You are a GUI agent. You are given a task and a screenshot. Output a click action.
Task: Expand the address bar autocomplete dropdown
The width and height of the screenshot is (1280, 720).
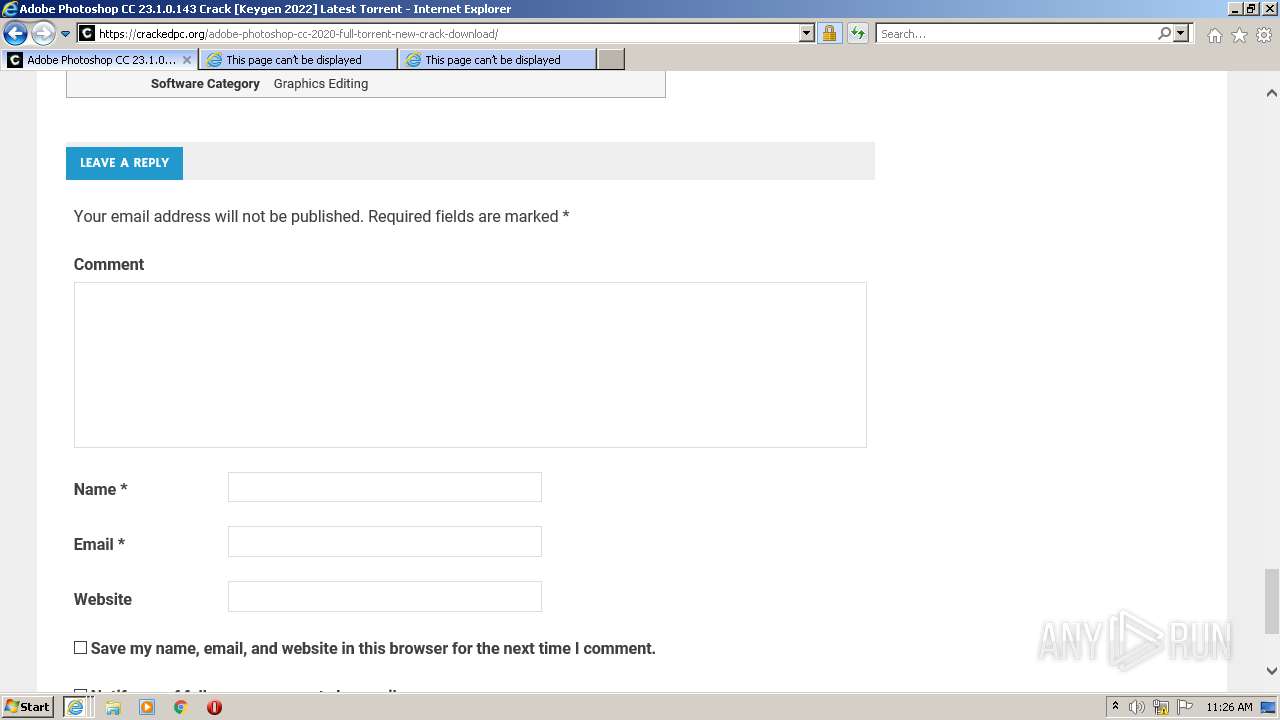tap(807, 33)
